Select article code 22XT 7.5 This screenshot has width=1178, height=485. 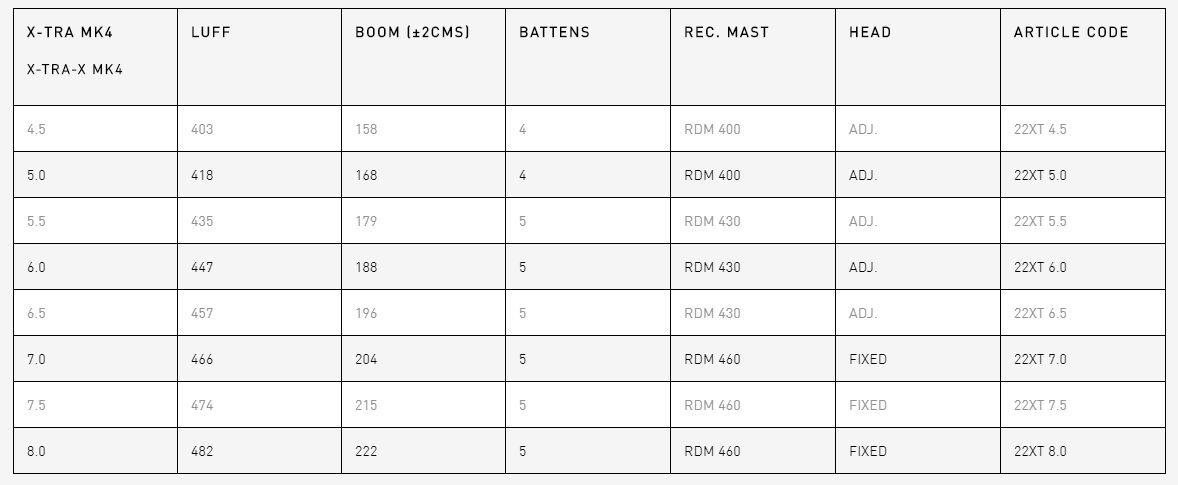pyautogui.click(x=1040, y=405)
